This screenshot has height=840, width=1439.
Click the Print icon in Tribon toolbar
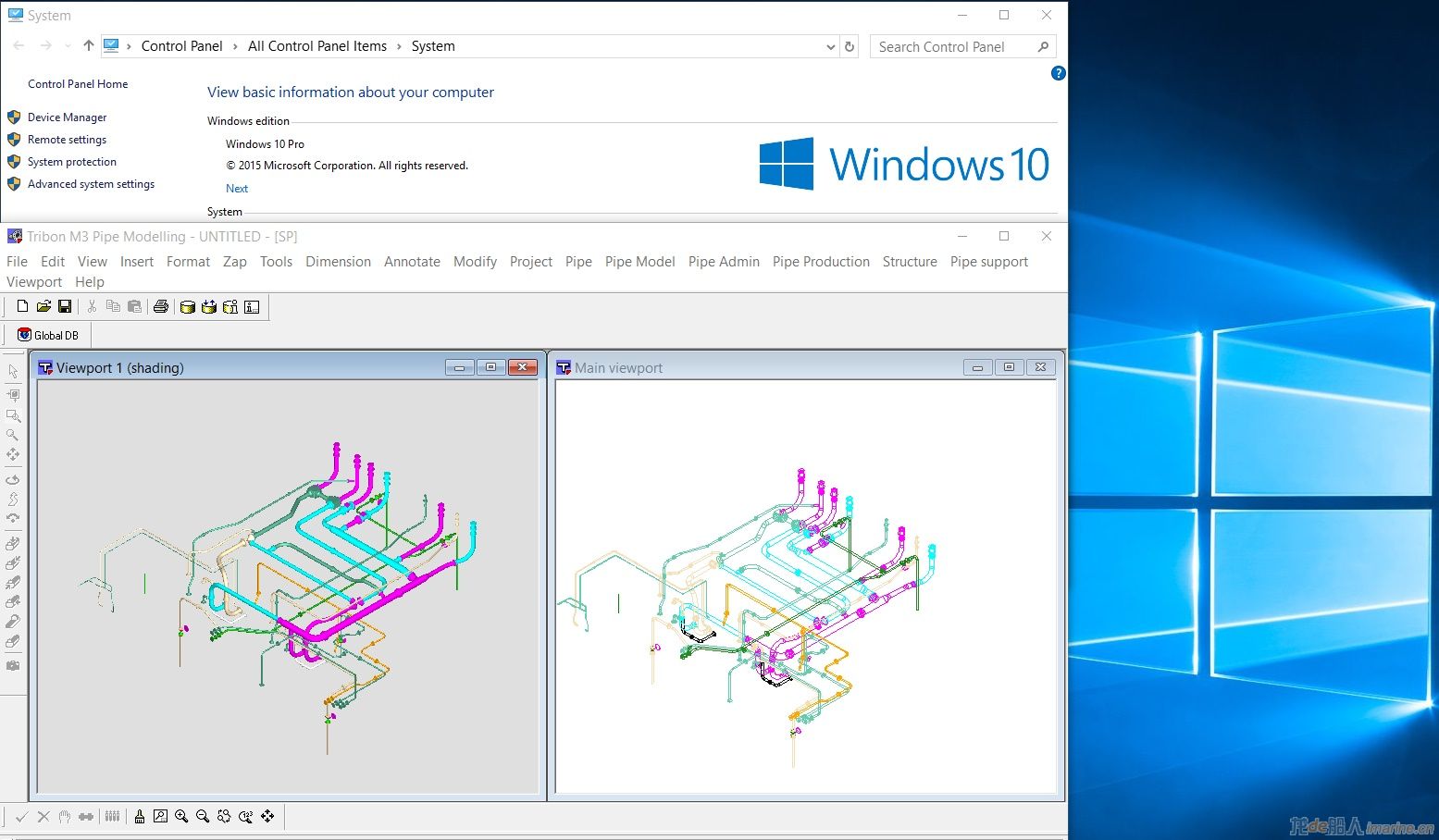click(161, 306)
